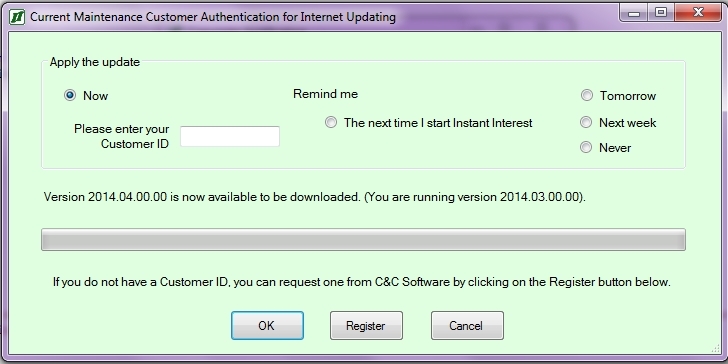
Task: Select the Now radio button
Action: pos(70,96)
